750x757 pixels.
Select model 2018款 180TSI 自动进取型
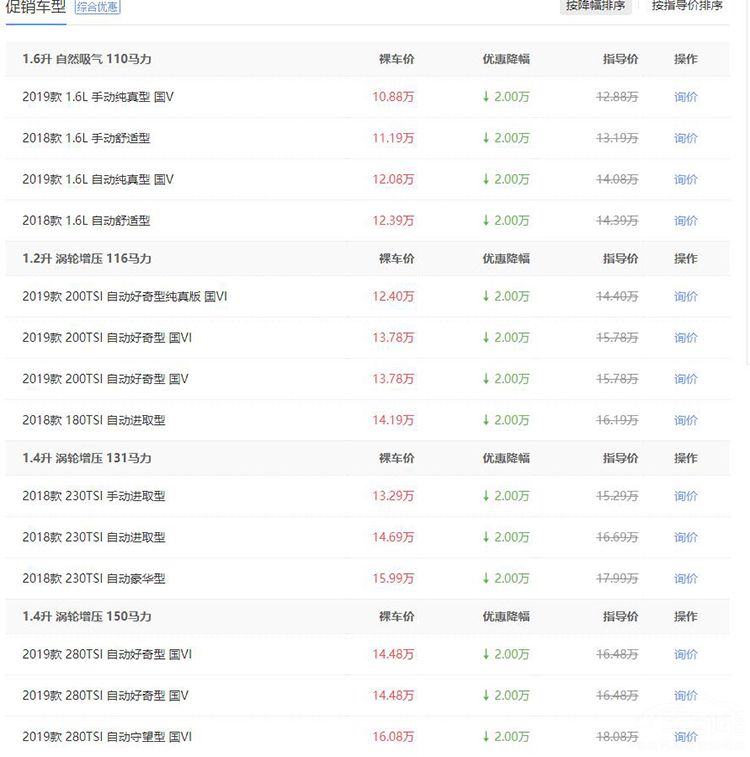click(94, 421)
